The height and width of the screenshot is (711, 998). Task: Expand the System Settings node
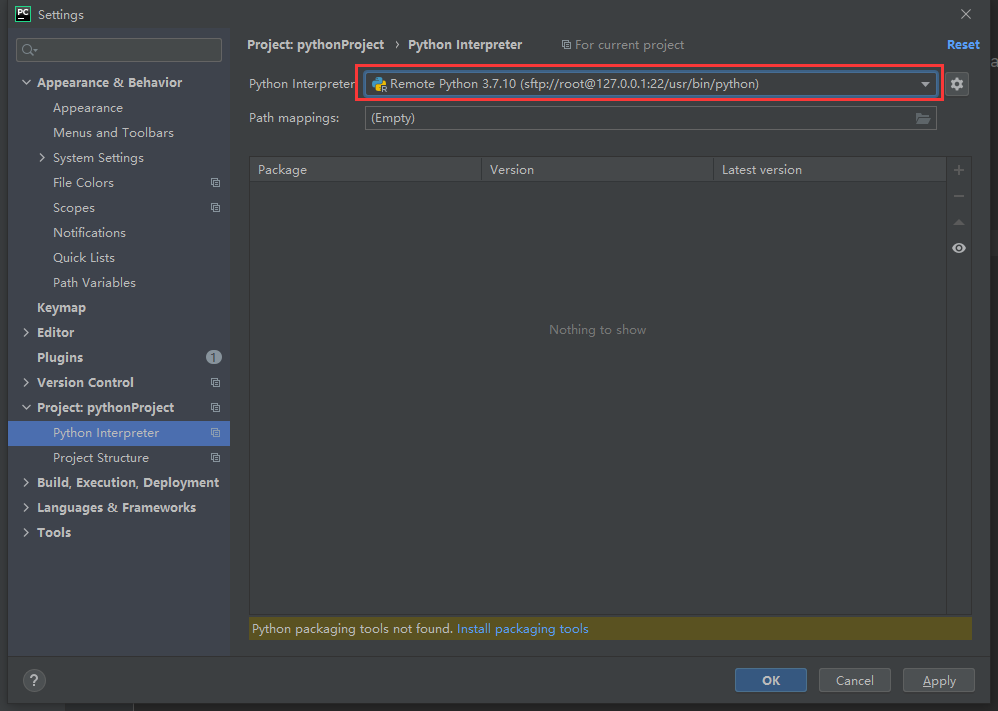point(42,158)
